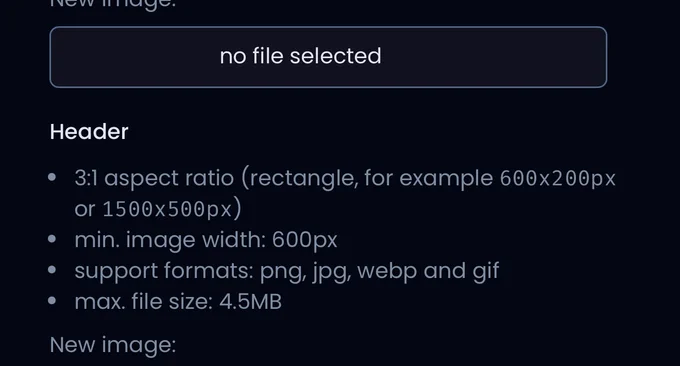The width and height of the screenshot is (680, 366).
Task: Click the "4.5MB" size value
Action: (x=250, y=301)
